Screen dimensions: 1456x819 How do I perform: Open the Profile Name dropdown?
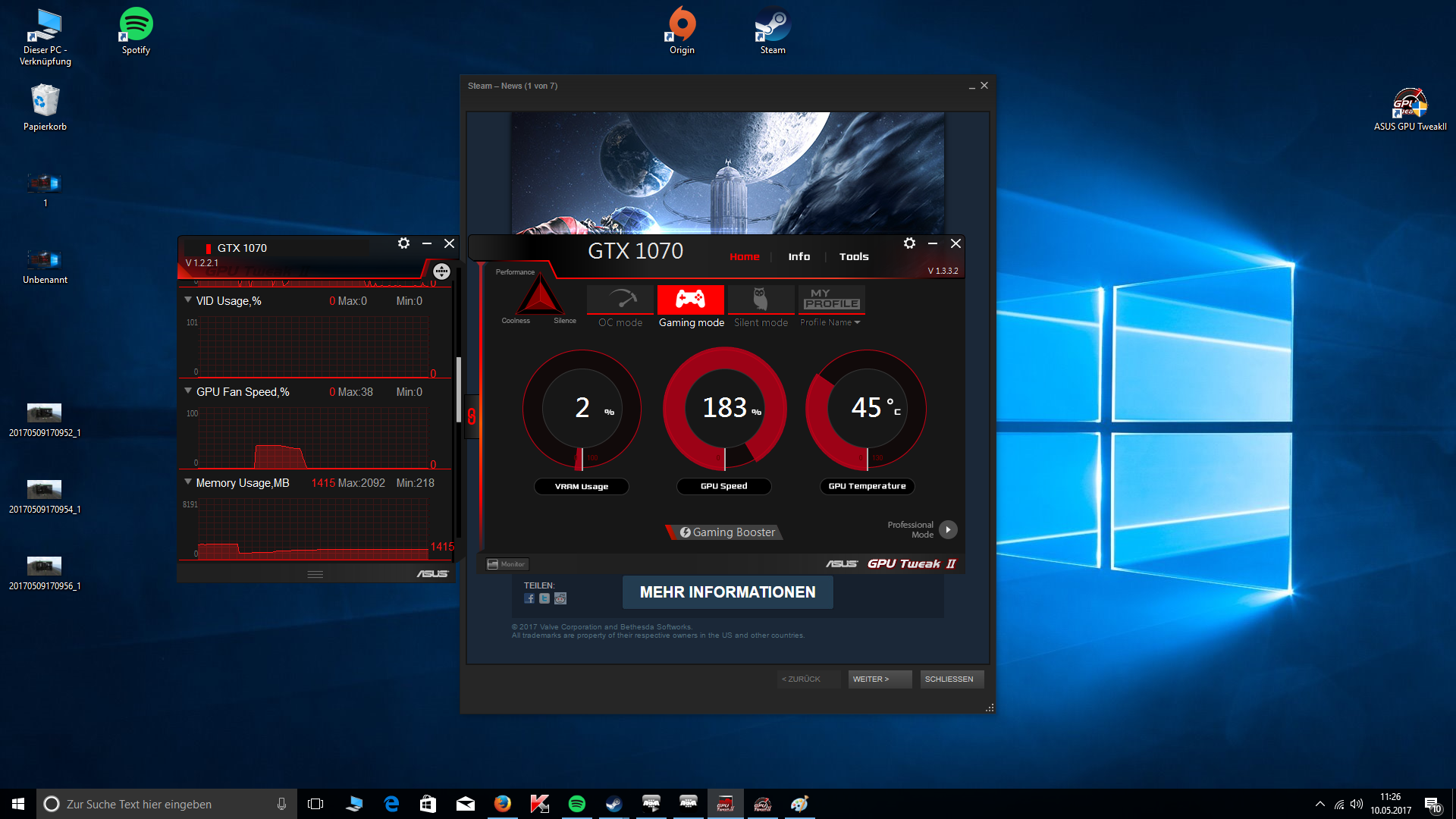pyautogui.click(x=830, y=323)
